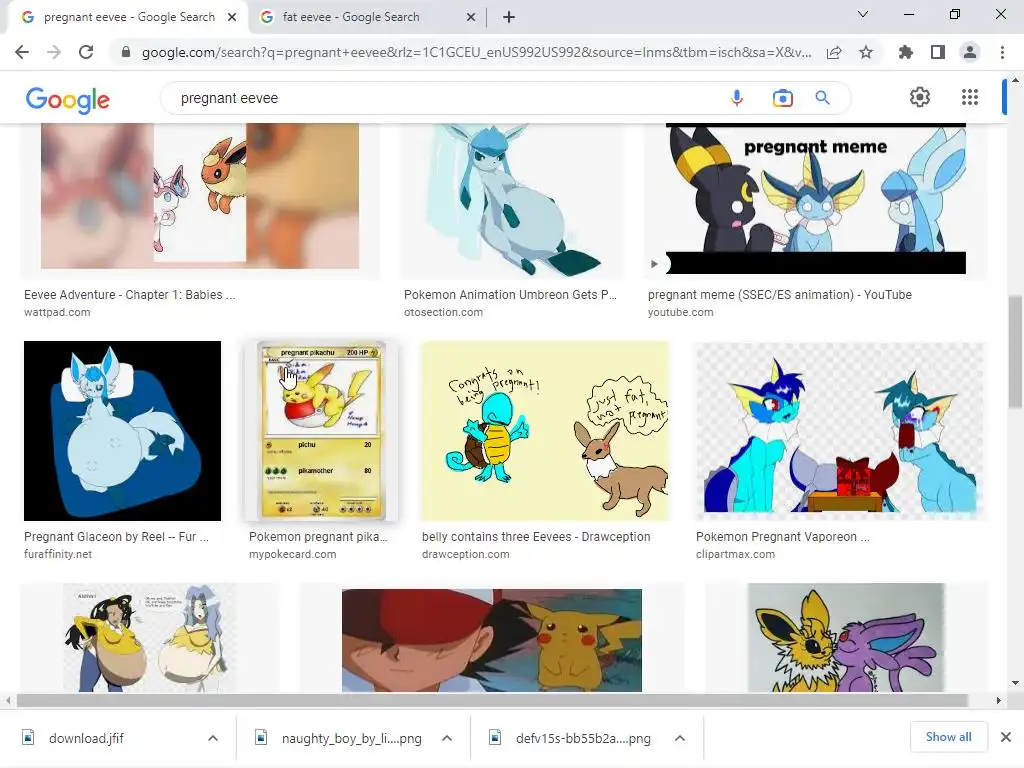Click 'Show all' downloads button
The width and height of the screenshot is (1024, 768).
point(948,737)
